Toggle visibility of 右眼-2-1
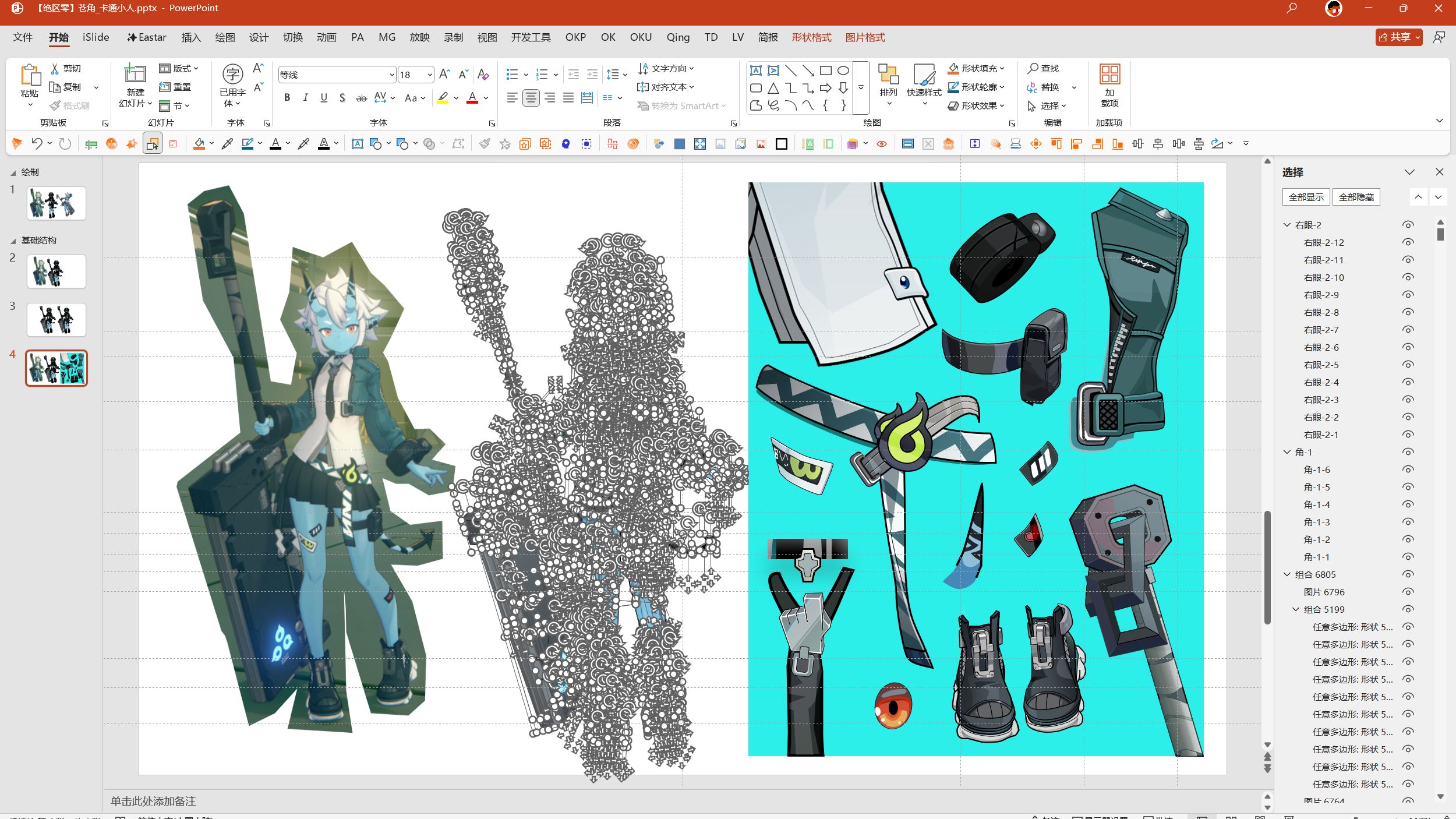 pyautogui.click(x=1408, y=435)
